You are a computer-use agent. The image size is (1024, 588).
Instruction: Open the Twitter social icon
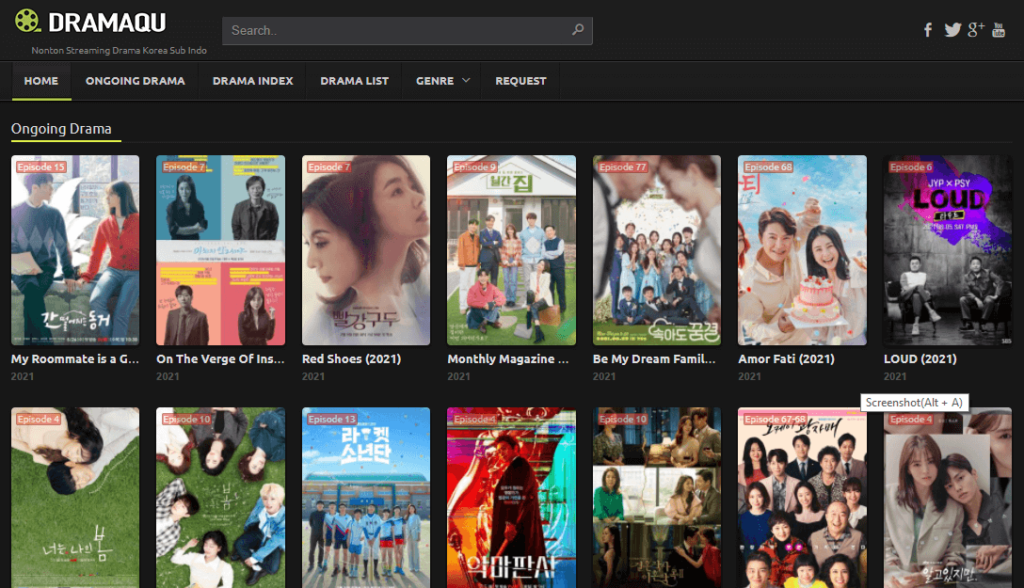click(x=952, y=29)
